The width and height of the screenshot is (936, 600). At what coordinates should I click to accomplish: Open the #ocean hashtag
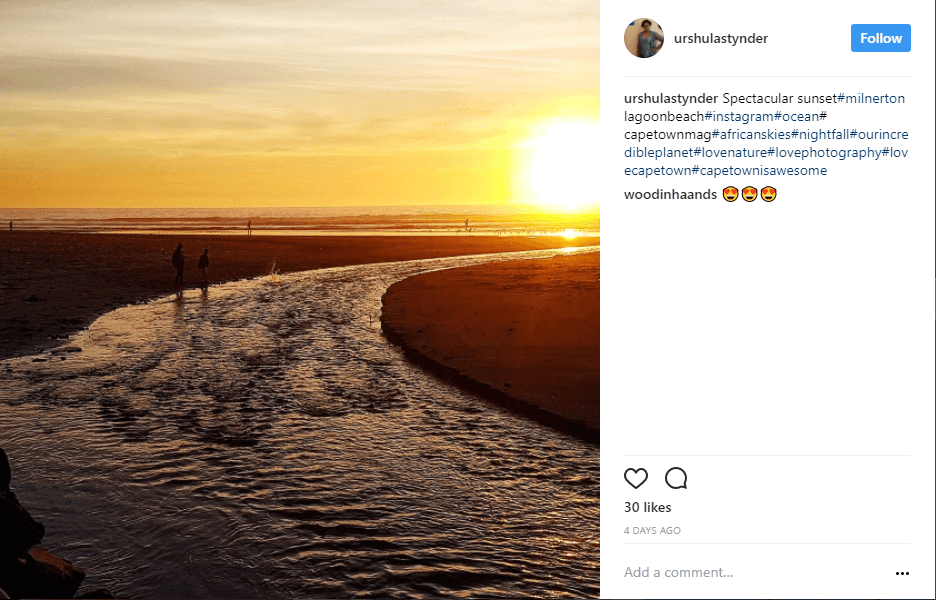click(796, 116)
